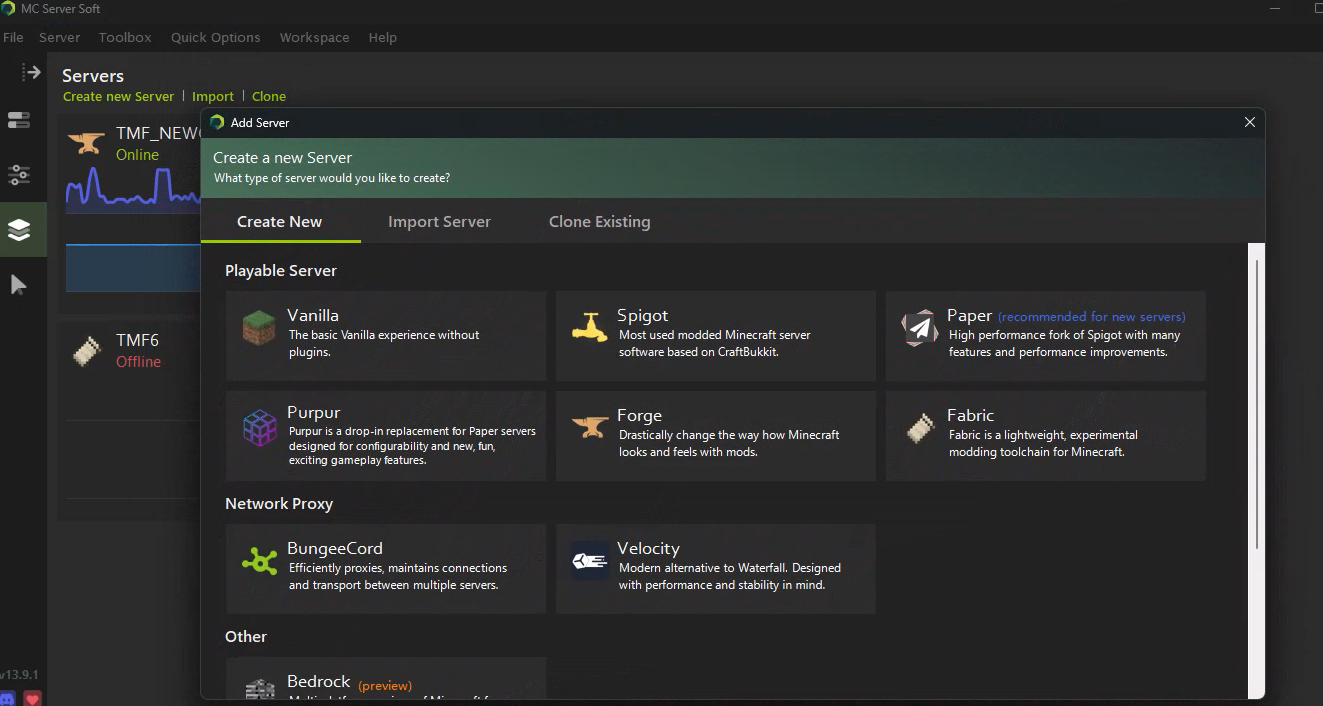Image resolution: width=1323 pixels, height=706 pixels.
Task: Open the Quick Options menu
Action: pyautogui.click(x=215, y=37)
